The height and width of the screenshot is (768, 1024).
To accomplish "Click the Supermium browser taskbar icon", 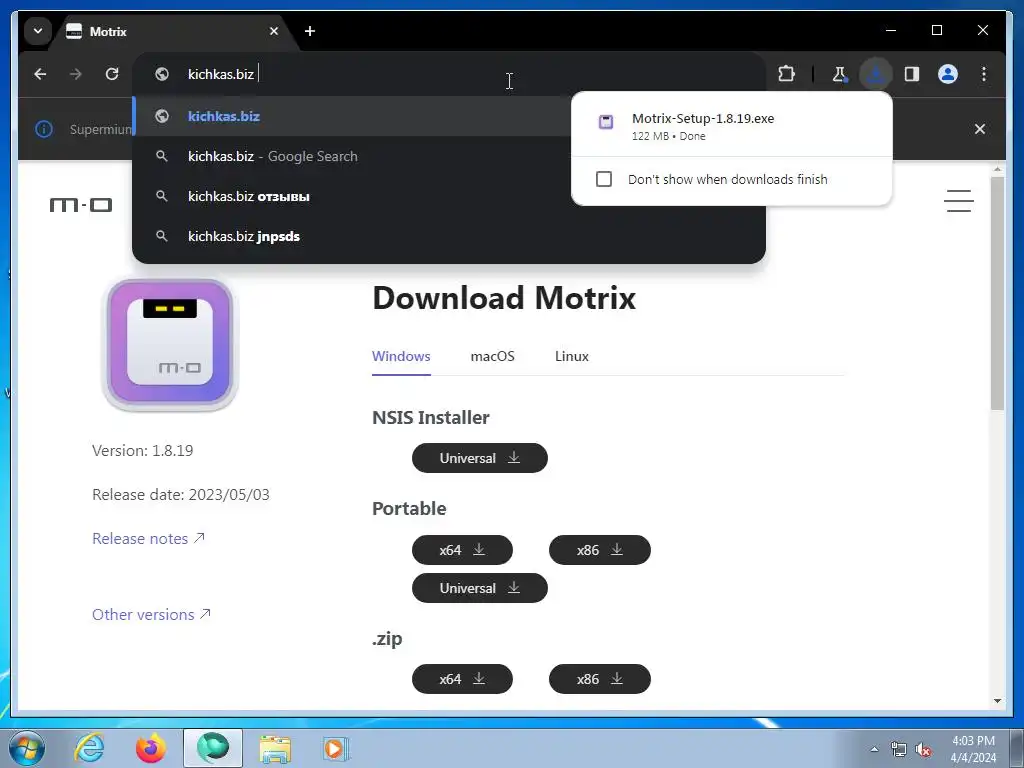I will point(213,748).
